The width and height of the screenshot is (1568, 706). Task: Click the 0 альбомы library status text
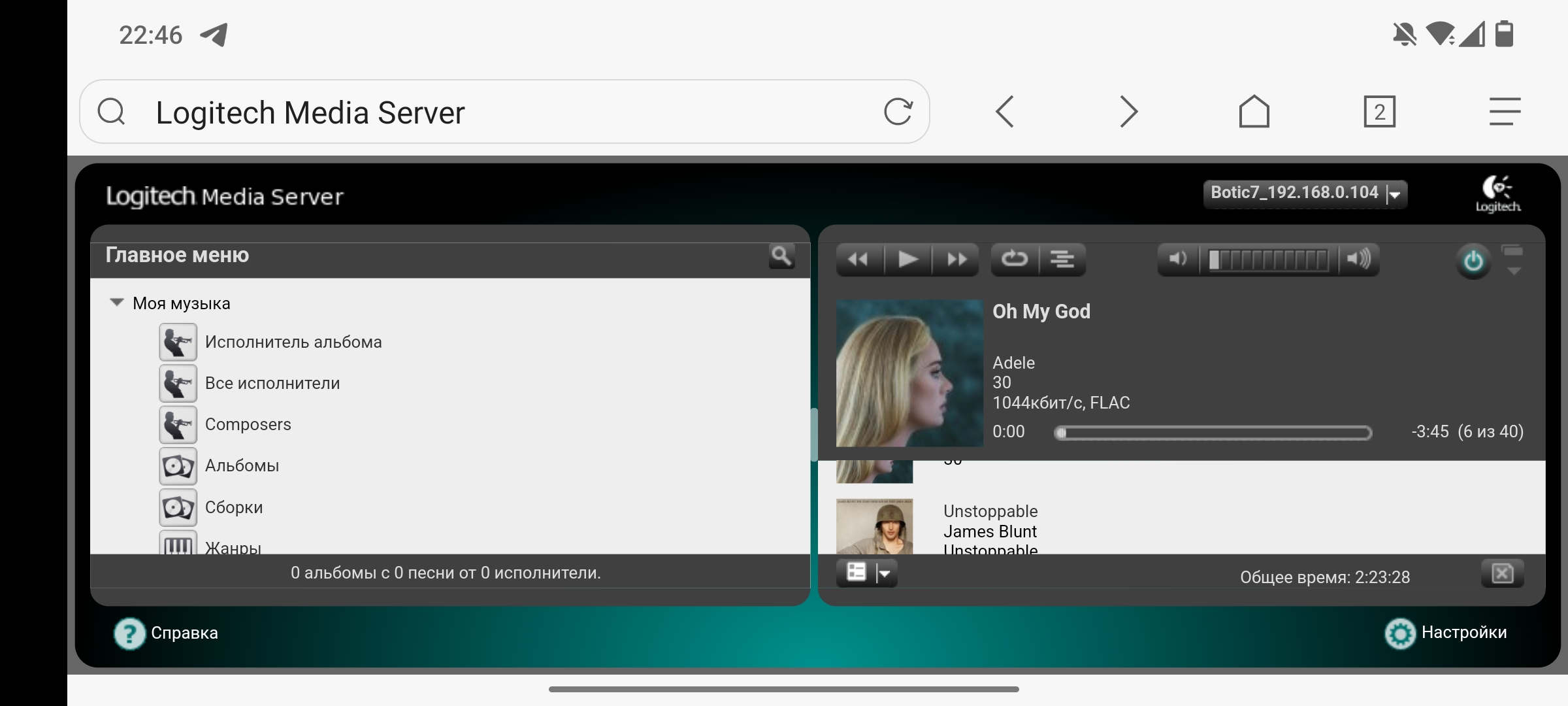tap(446, 573)
